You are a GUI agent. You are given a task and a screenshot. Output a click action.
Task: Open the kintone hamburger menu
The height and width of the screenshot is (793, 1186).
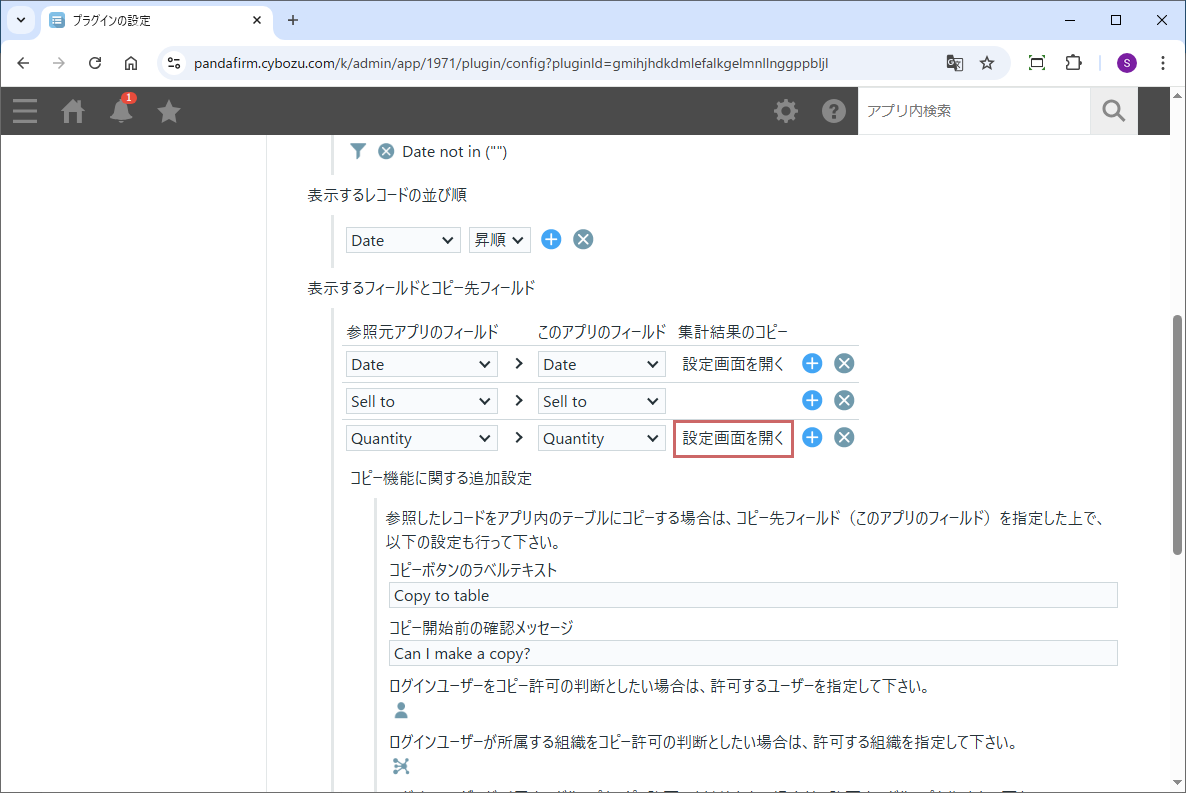tap(25, 111)
